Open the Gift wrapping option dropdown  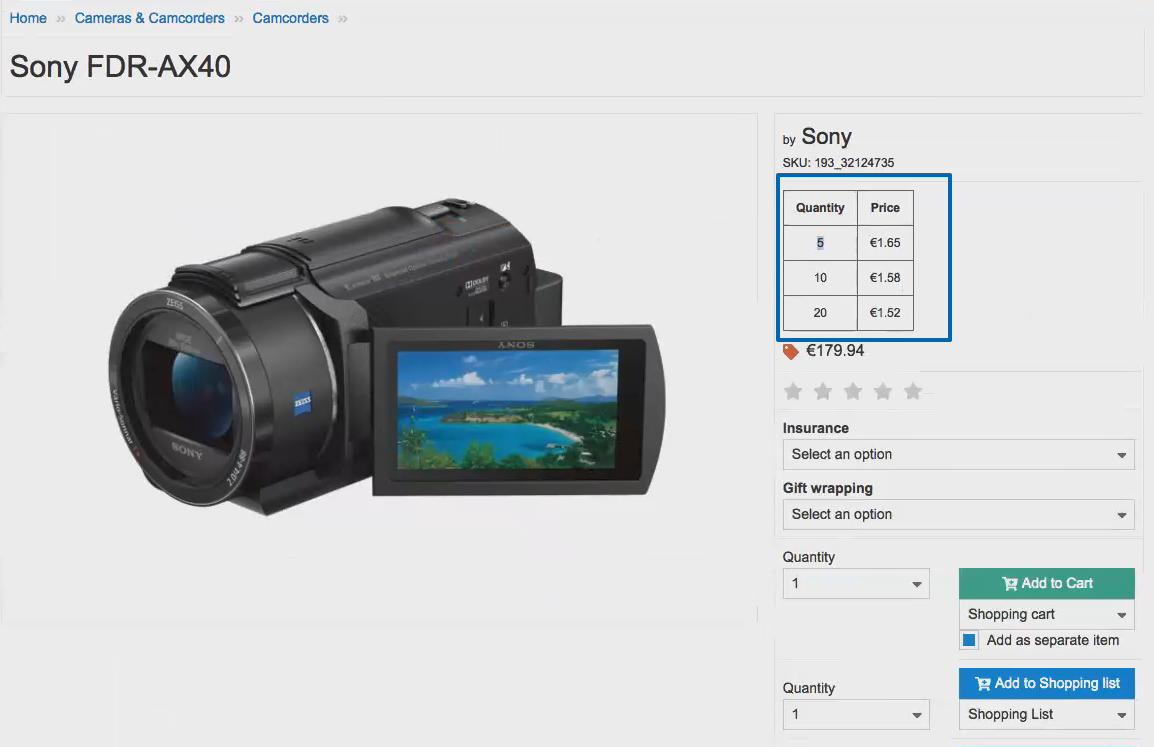point(958,514)
